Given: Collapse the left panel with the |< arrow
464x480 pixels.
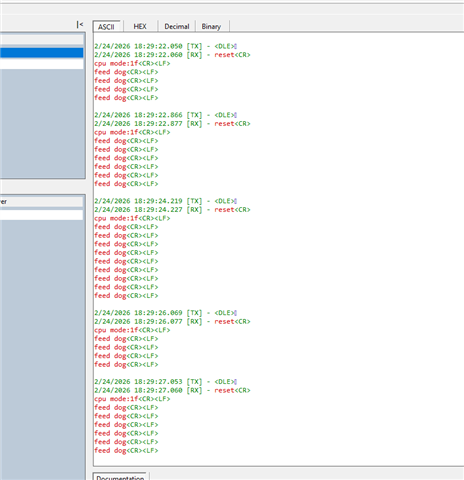Looking at the screenshot, I should tap(80, 25).
